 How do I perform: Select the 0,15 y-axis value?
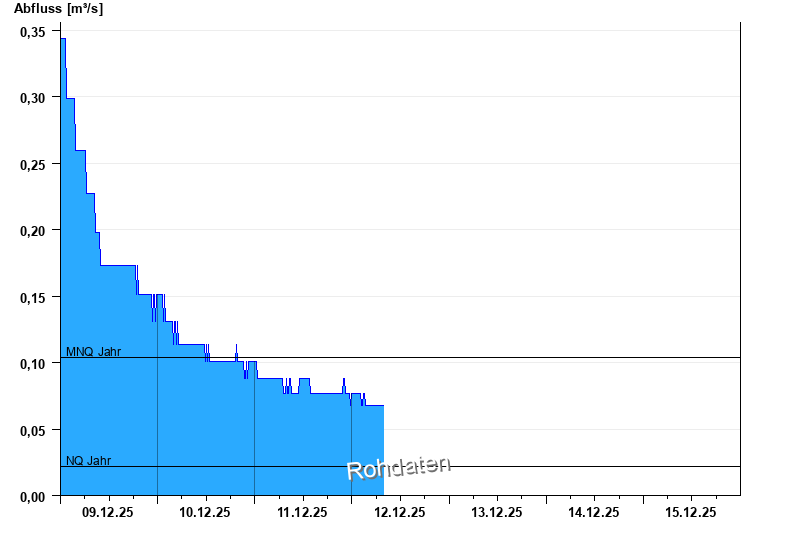pyautogui.click(x=33, y=298)
